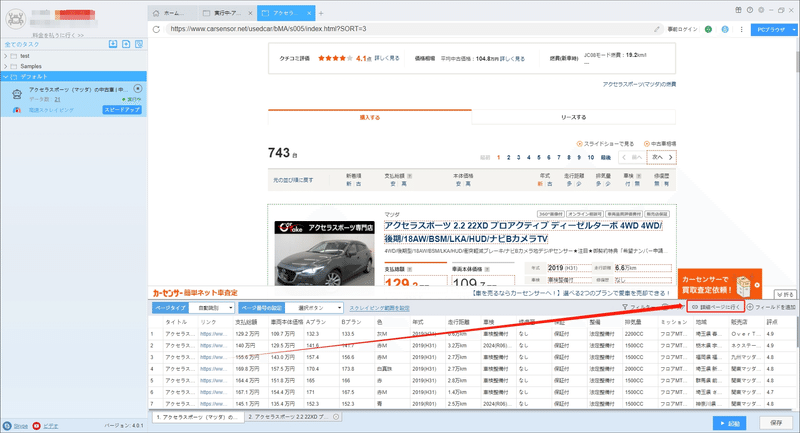Expand the Samples folder
800x433 pixels.
click(x=6, y=66)
